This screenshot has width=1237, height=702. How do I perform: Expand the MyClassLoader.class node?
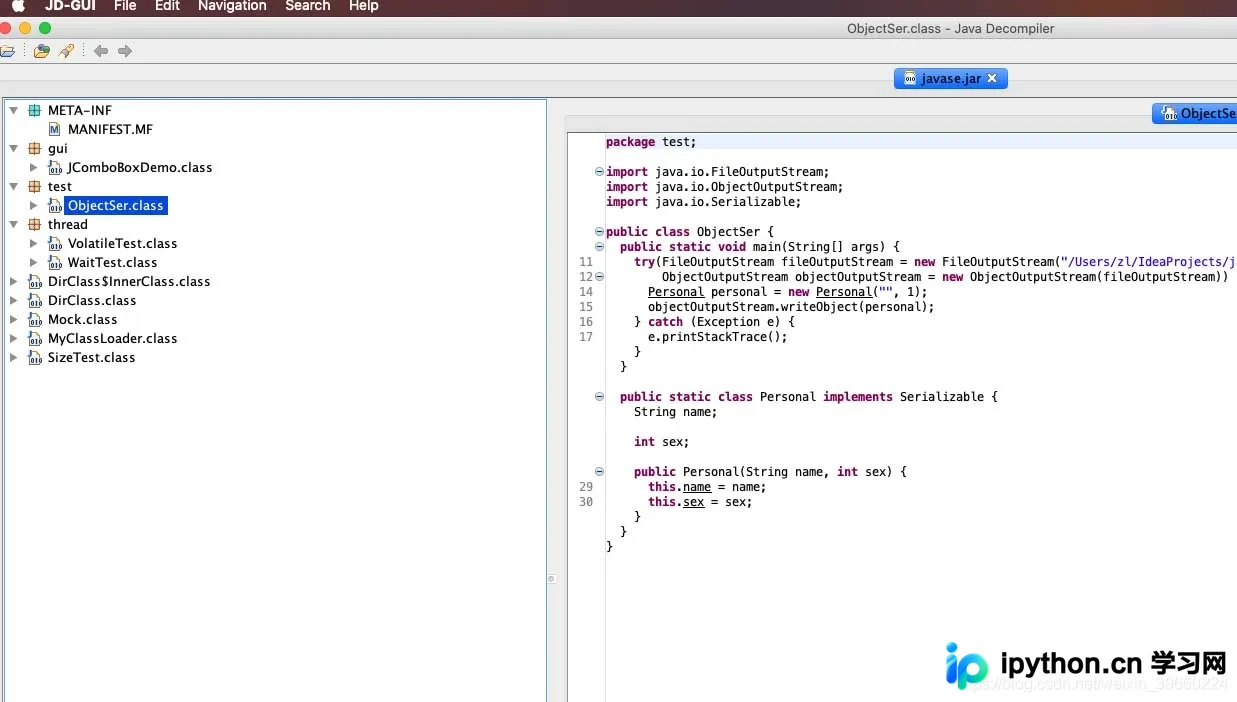[14, 338]
